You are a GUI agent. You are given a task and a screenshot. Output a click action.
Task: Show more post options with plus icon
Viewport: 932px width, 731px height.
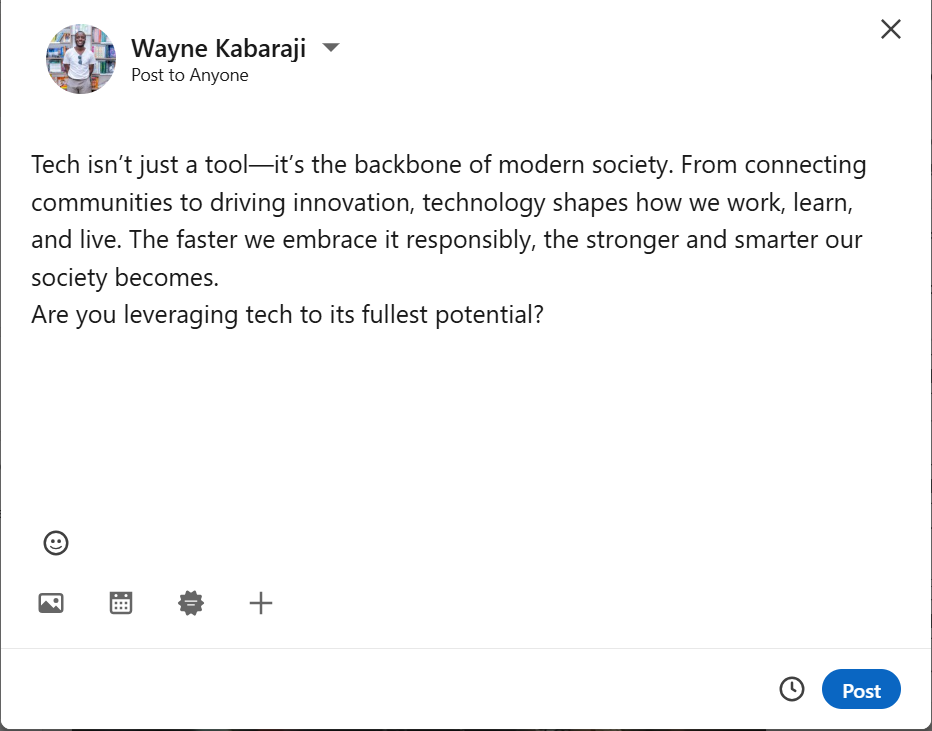261,603
